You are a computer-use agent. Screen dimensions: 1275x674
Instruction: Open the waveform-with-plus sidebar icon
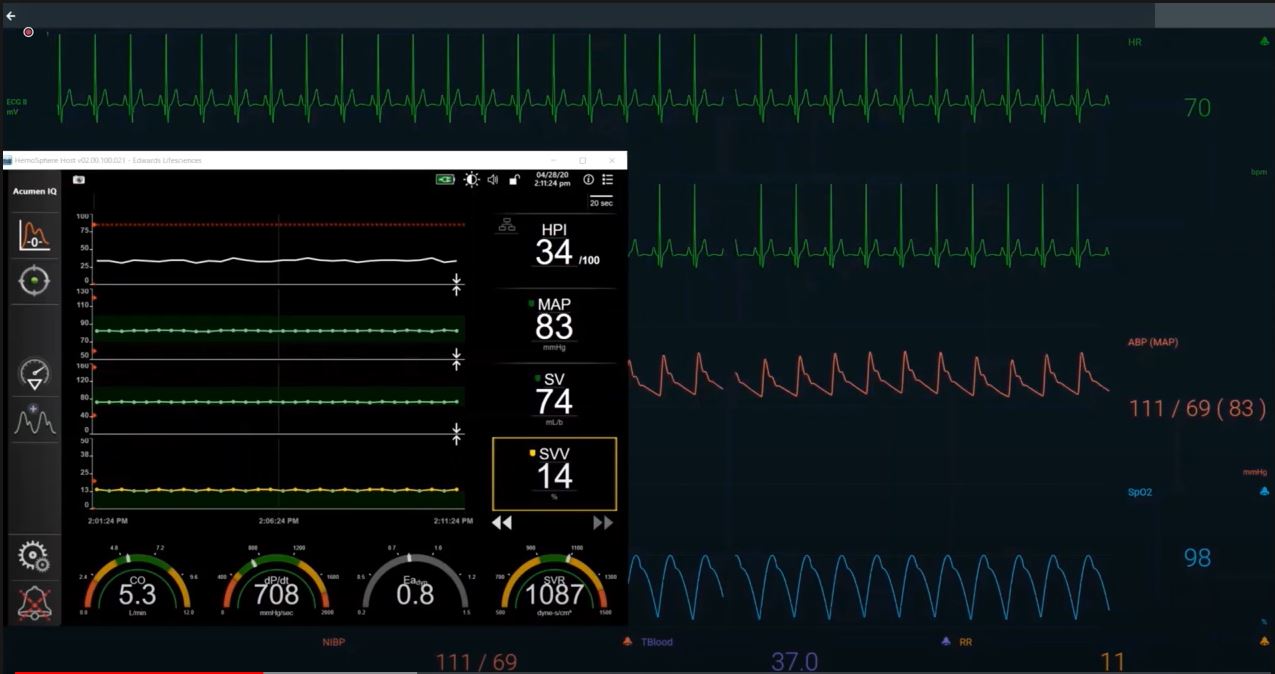35,419
